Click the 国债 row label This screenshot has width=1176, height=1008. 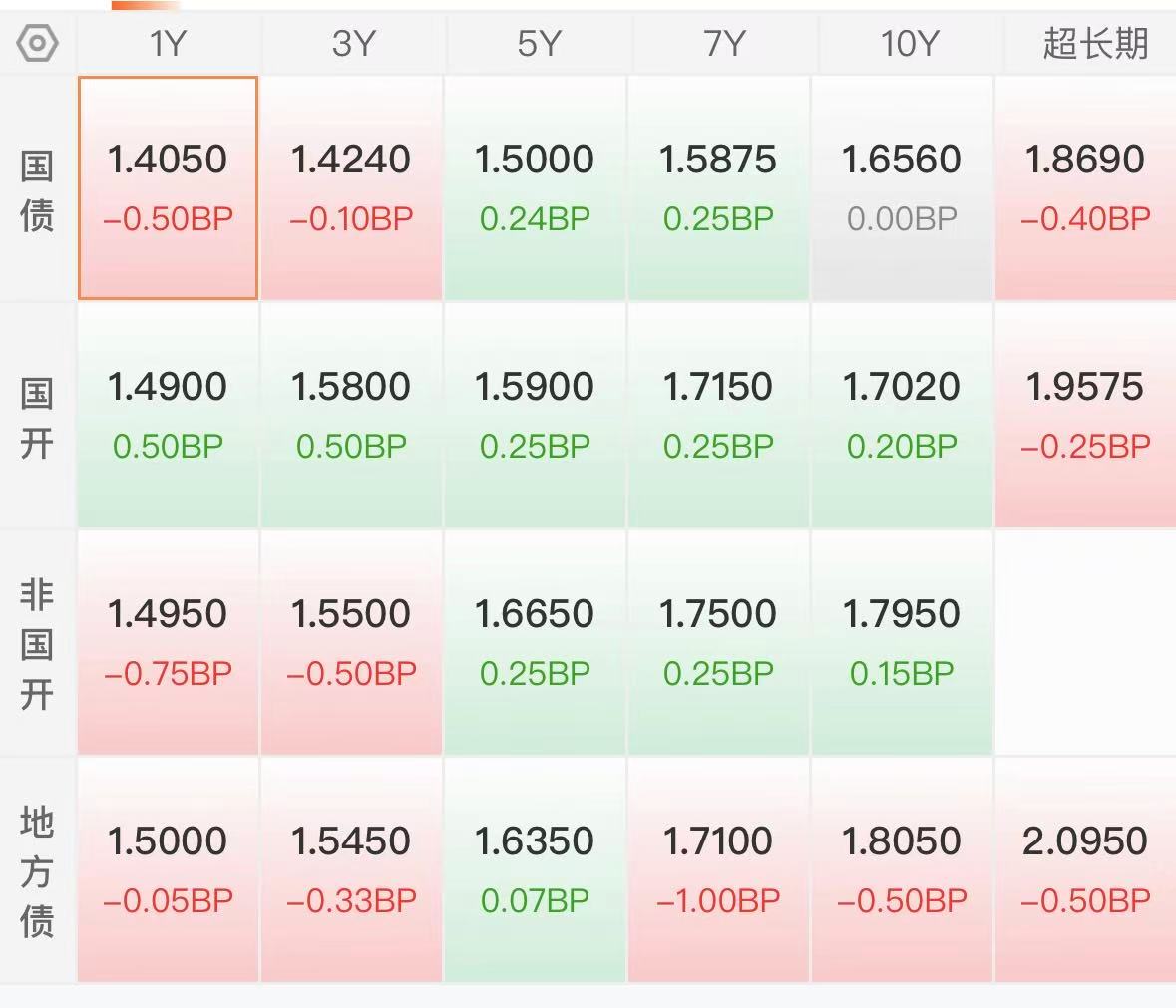37,190
